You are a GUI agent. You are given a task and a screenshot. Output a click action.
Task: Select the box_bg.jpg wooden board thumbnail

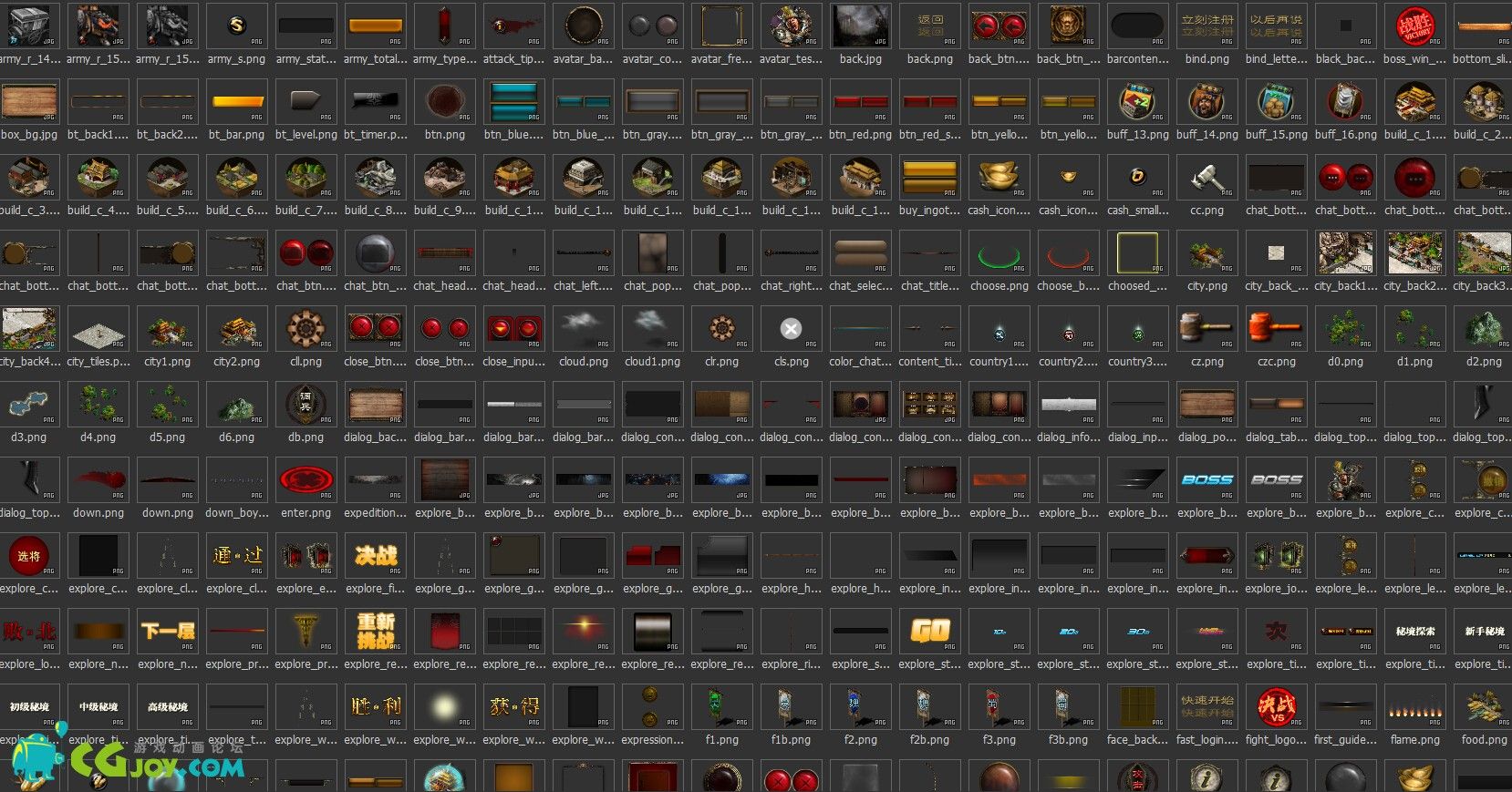coord(29,101)
